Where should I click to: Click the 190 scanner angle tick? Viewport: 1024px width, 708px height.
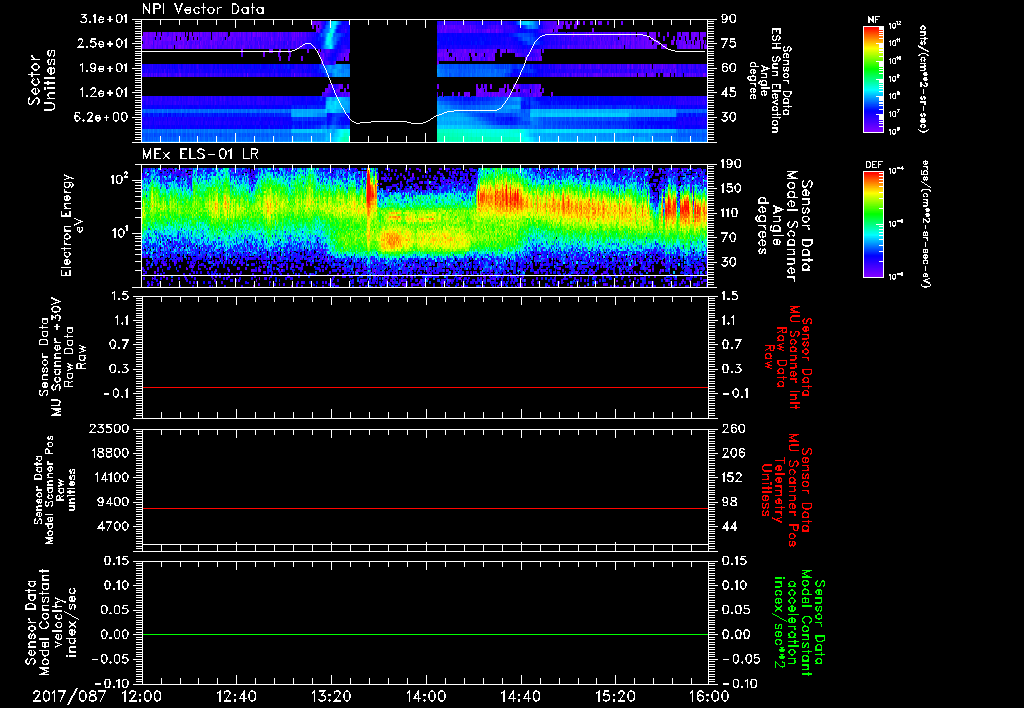(x=731, y=164)
